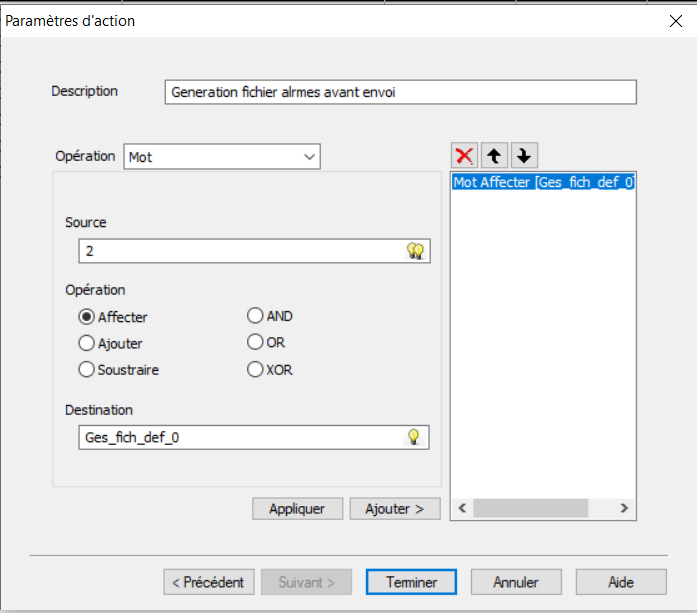Screen dimensions: 697x613
Task: Select the Mot Affecter list entry
Action: tap(543, 183)
